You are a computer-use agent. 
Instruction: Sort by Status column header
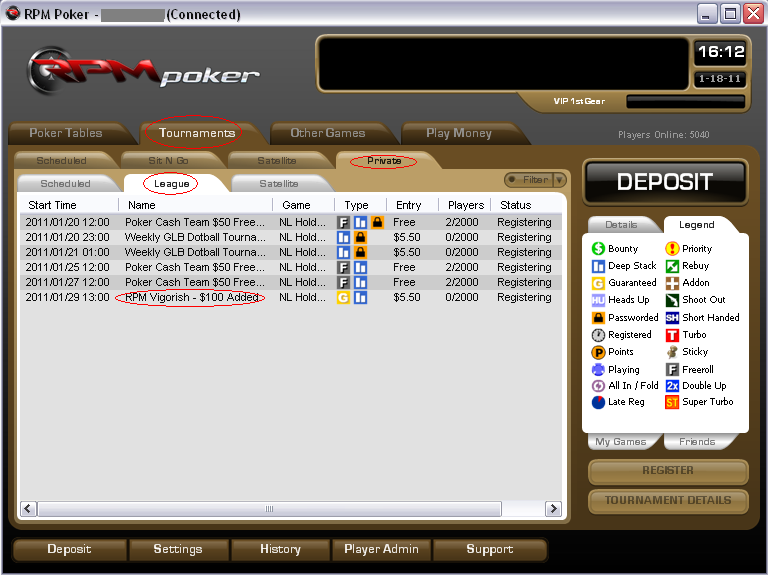527,205
